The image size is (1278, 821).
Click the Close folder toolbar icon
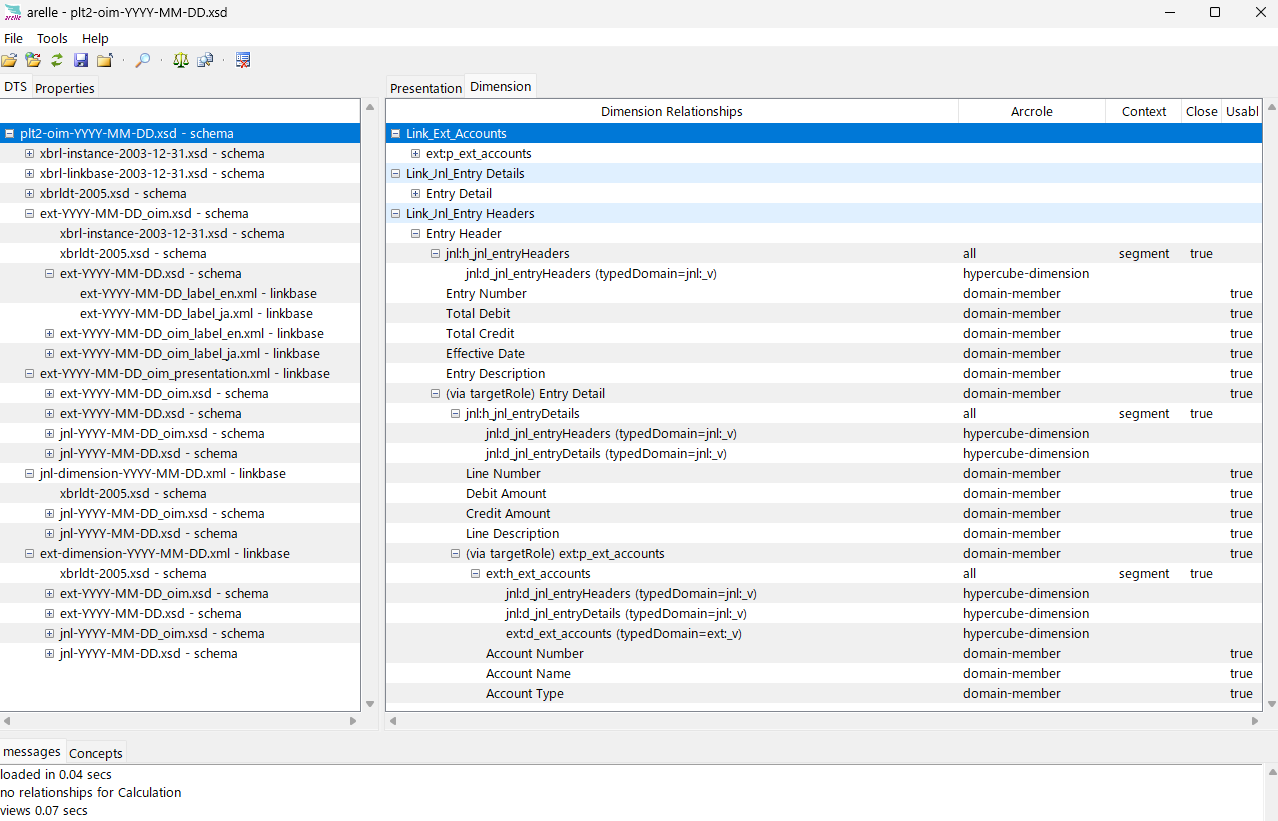105,60
